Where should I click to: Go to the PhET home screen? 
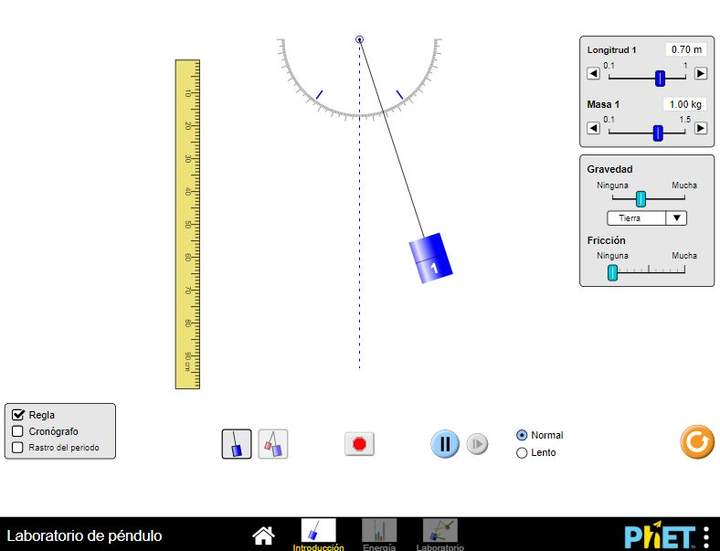coord(264,536)
